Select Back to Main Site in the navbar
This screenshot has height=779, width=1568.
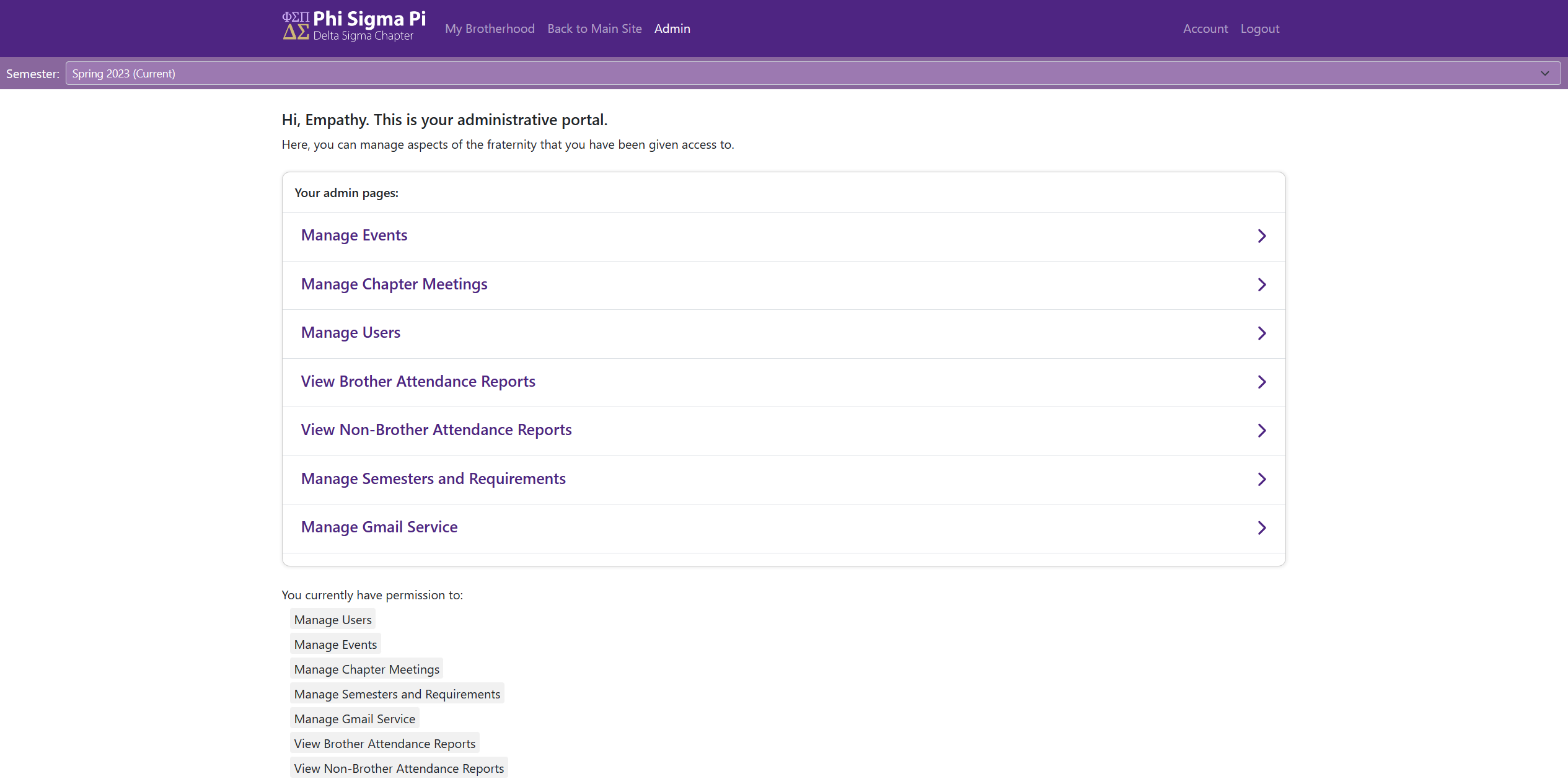[x=594, y=29]
